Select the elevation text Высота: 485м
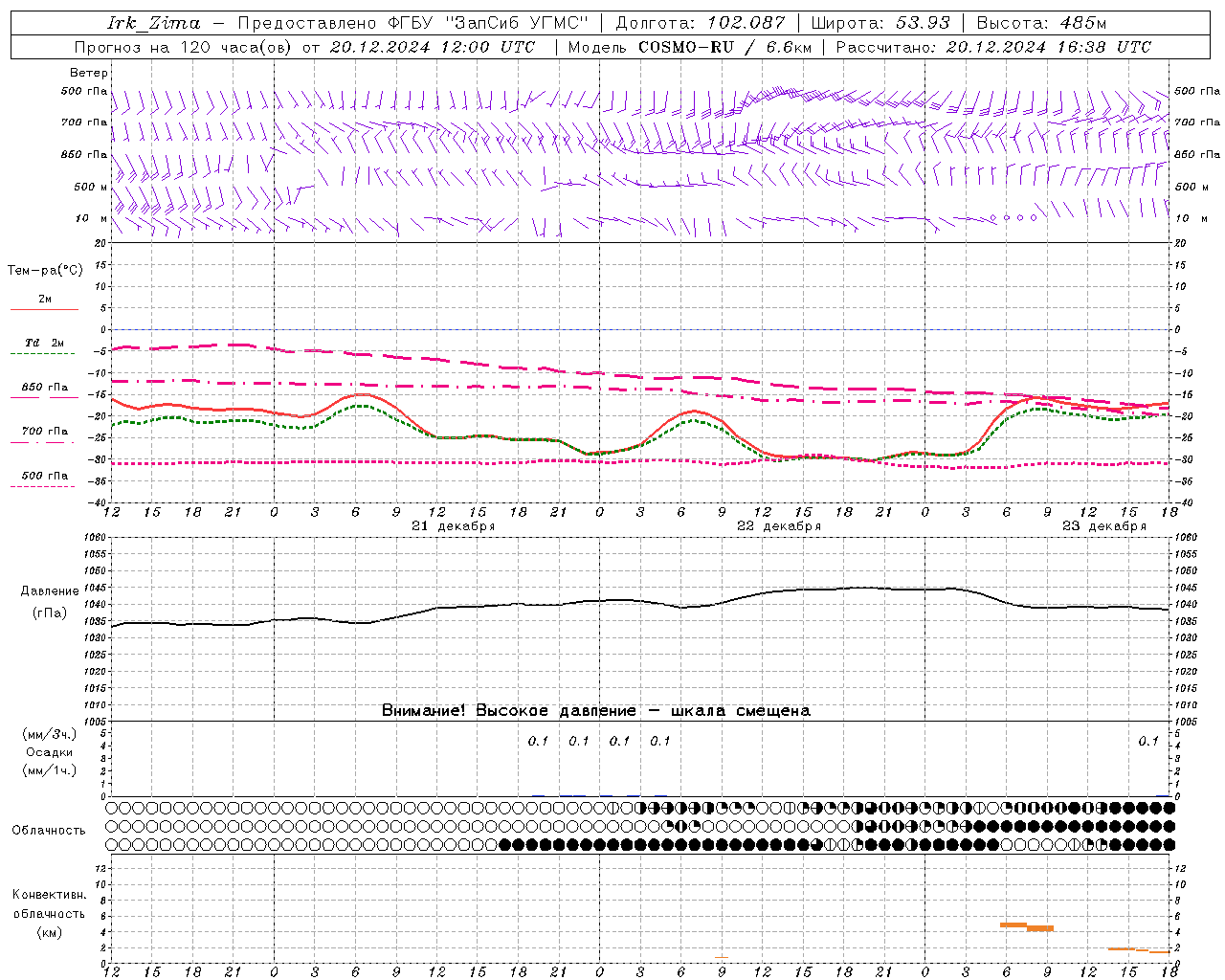Screen dimensions: 1225x980 pos(1041,23)
